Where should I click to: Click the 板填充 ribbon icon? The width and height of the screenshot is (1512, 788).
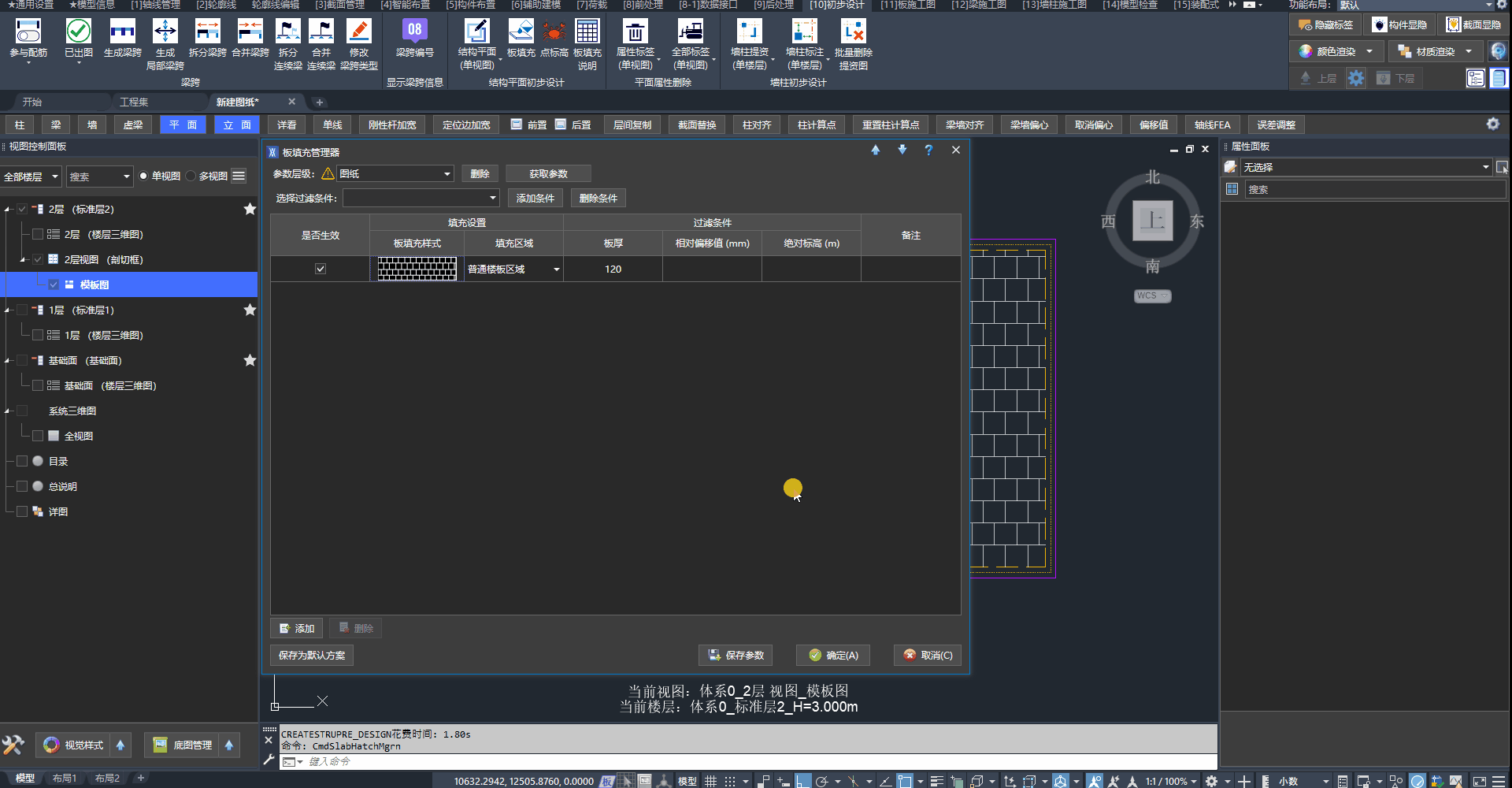521,32
